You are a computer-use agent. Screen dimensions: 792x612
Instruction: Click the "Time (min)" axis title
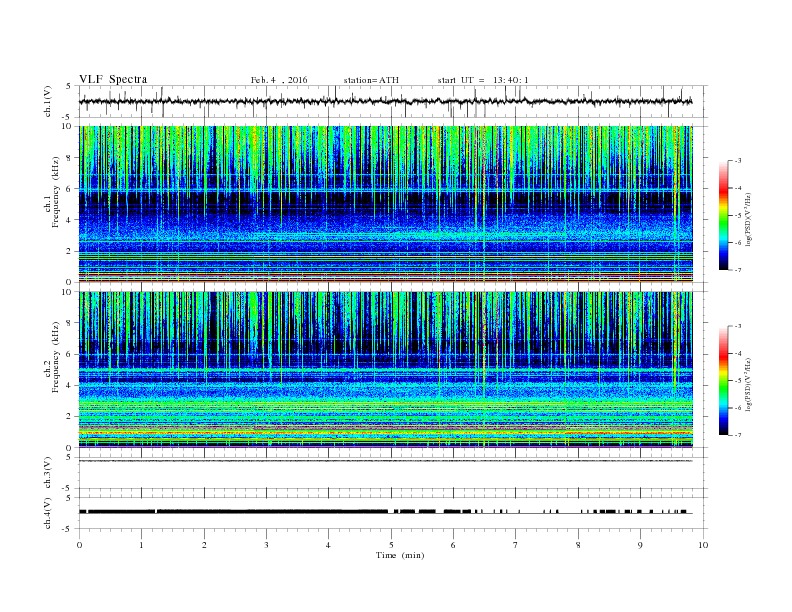coord(400,555)
